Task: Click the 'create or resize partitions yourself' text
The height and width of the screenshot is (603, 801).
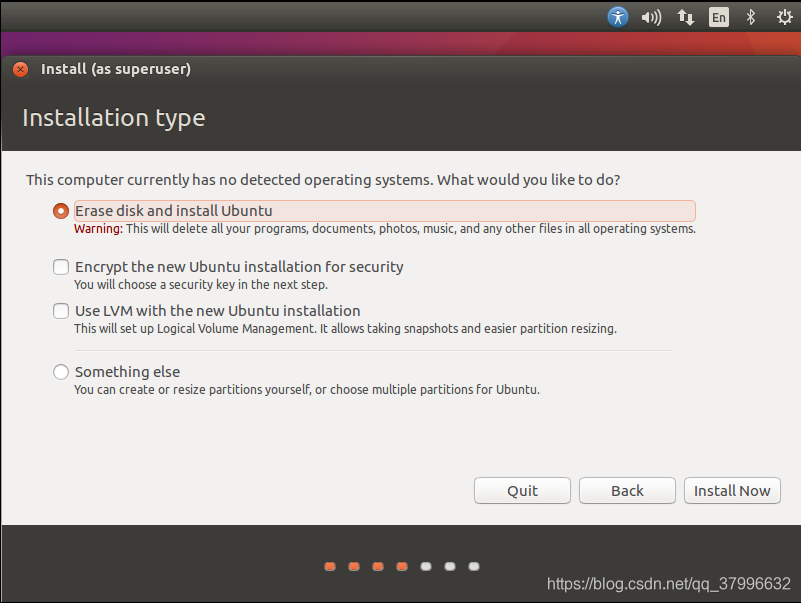Action: pos(307,390)
